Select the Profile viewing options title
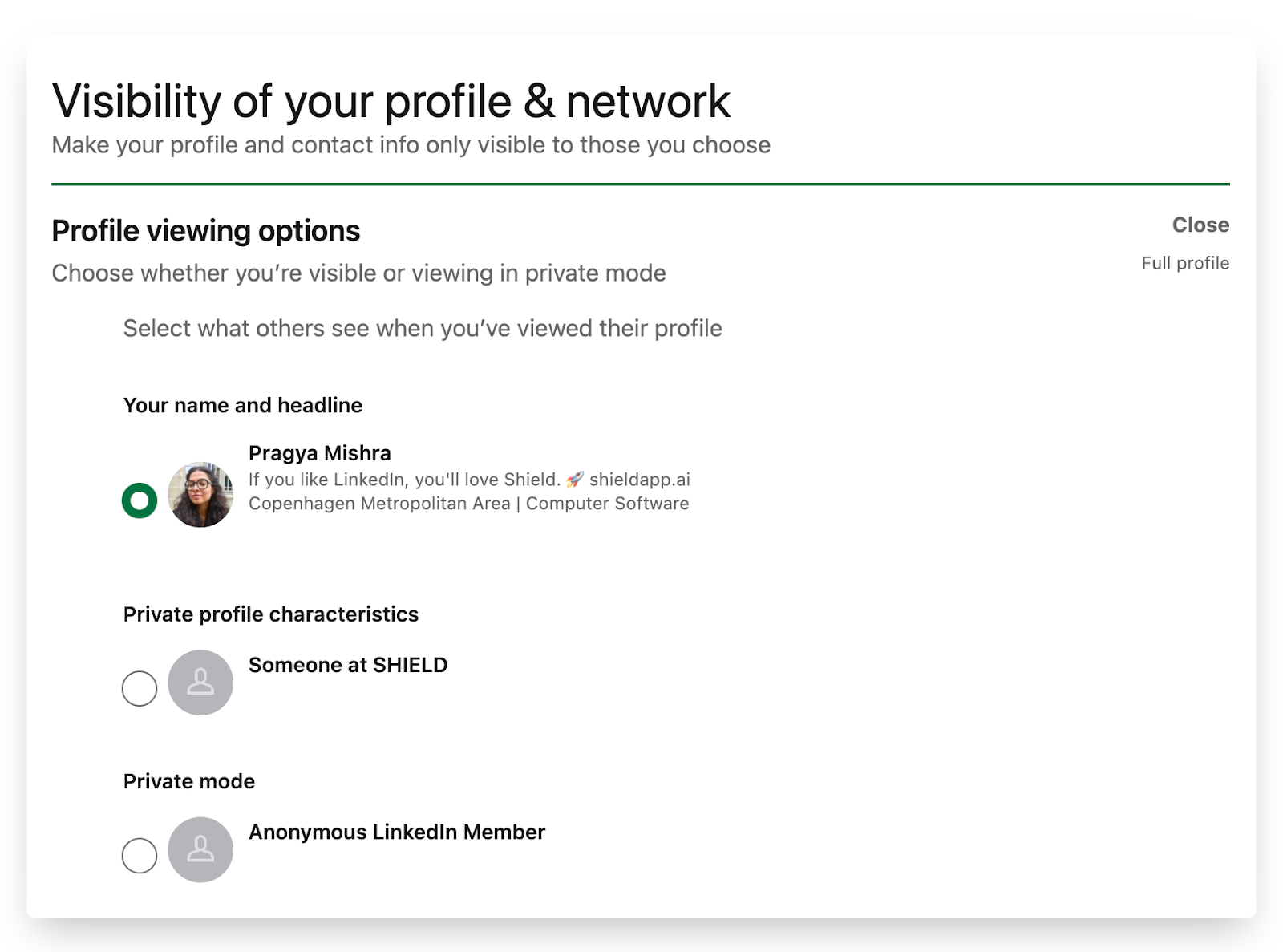The width and height of the screenshot is (1283, 952). [x=205, y=231]
